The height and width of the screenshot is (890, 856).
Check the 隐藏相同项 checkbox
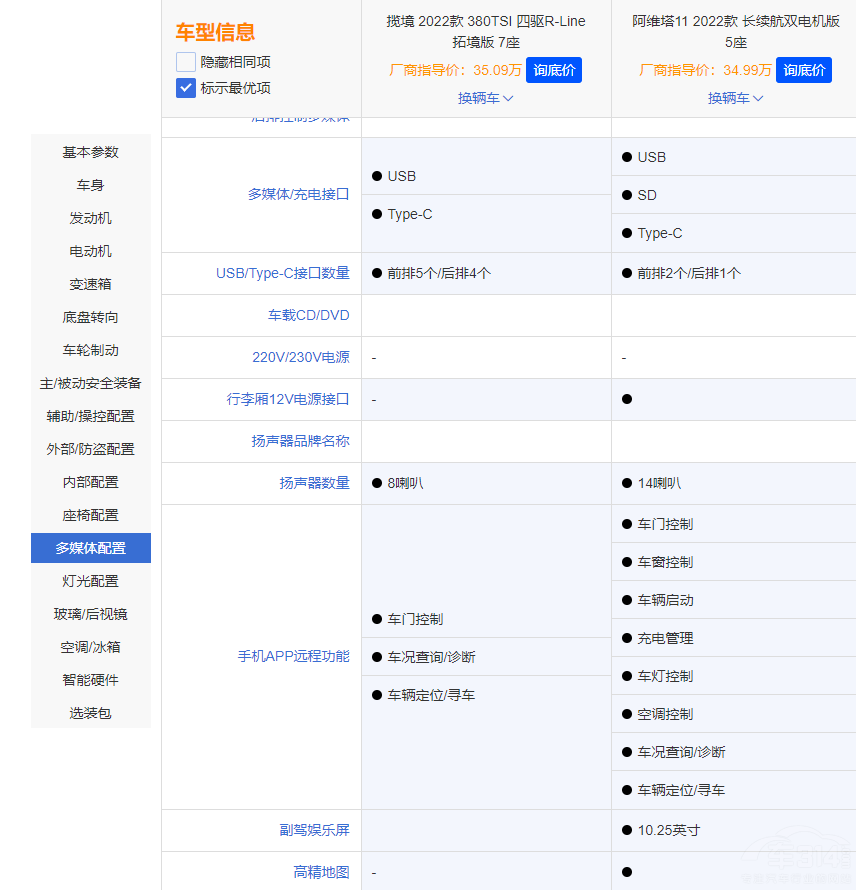[x=186, y=62]
